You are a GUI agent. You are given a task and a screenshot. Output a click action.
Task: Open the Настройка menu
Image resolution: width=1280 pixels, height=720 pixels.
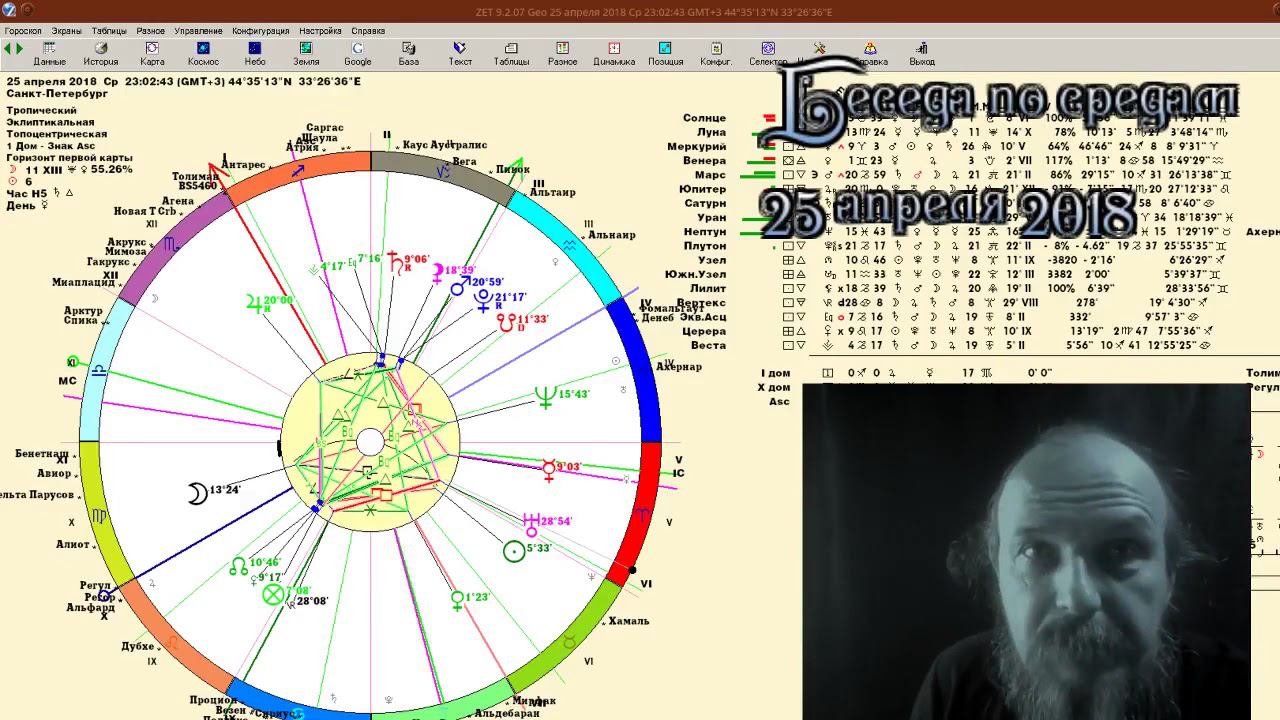pyautogui.click(x=320, y=31)
